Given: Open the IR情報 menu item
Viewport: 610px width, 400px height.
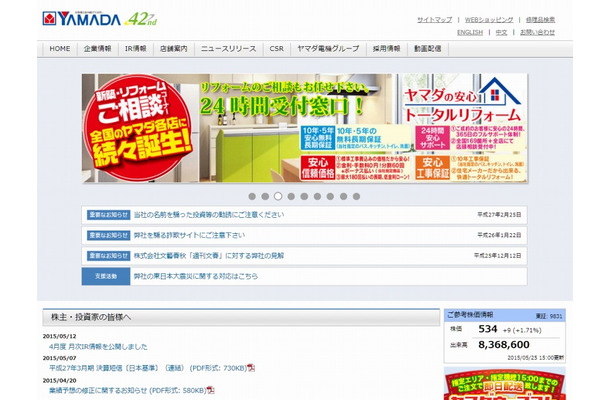Looking at the screenshot, I should (135, 49).
